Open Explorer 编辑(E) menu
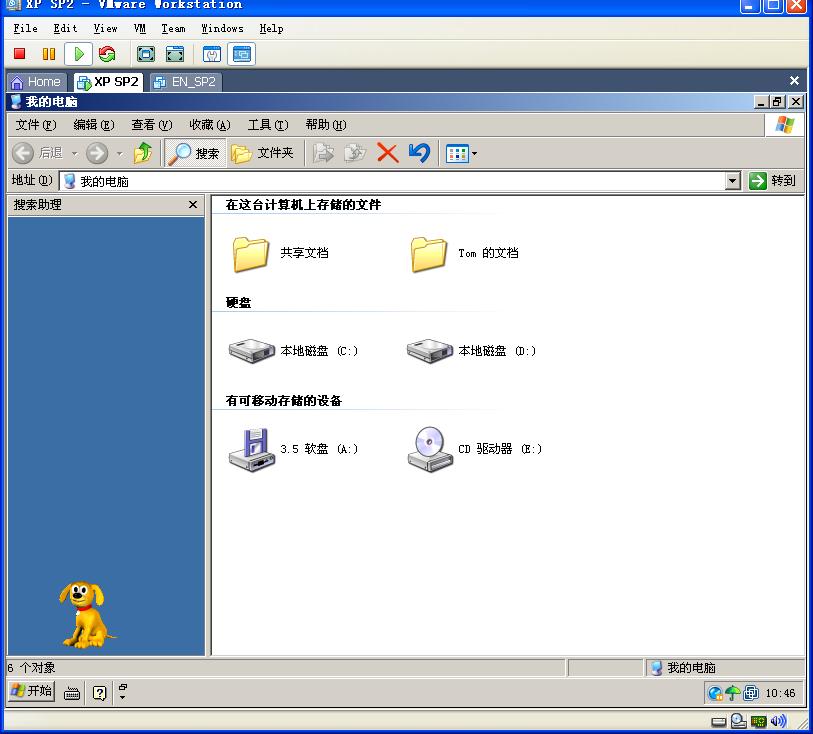The image size is (813, 734). point(94,125)
